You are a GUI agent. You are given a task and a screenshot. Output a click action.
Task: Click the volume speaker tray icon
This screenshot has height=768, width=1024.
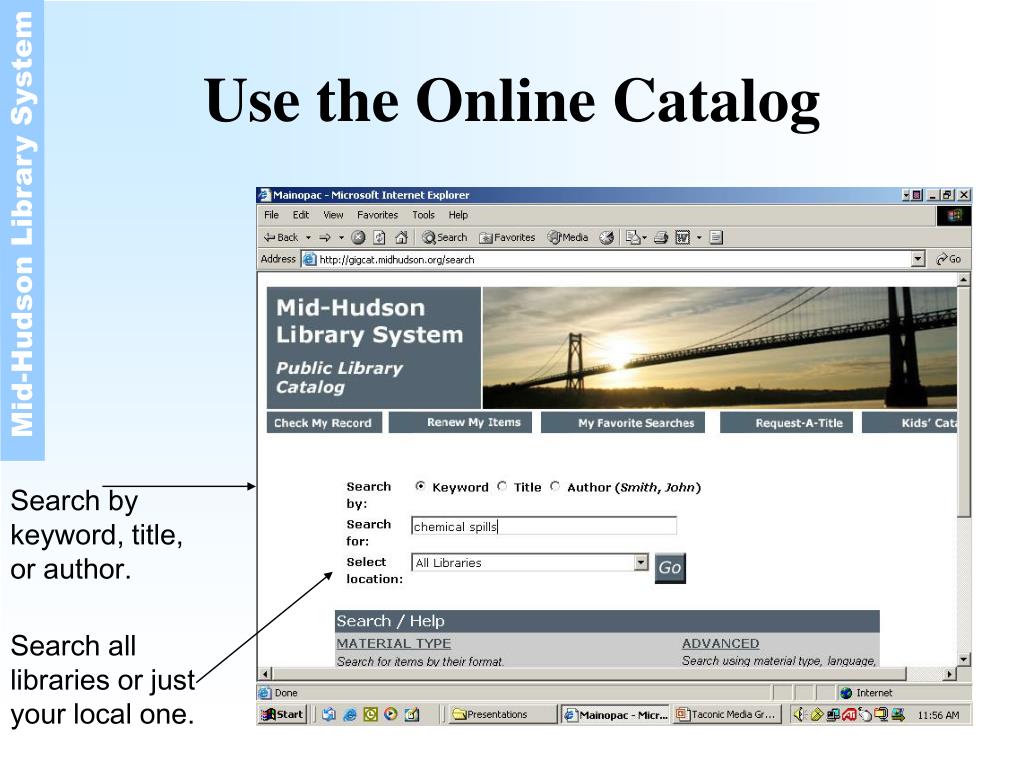(799, 714)
